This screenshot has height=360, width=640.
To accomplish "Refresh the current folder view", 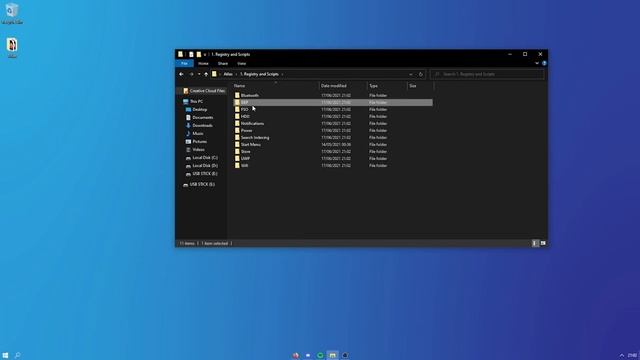I will coord(421,74).
